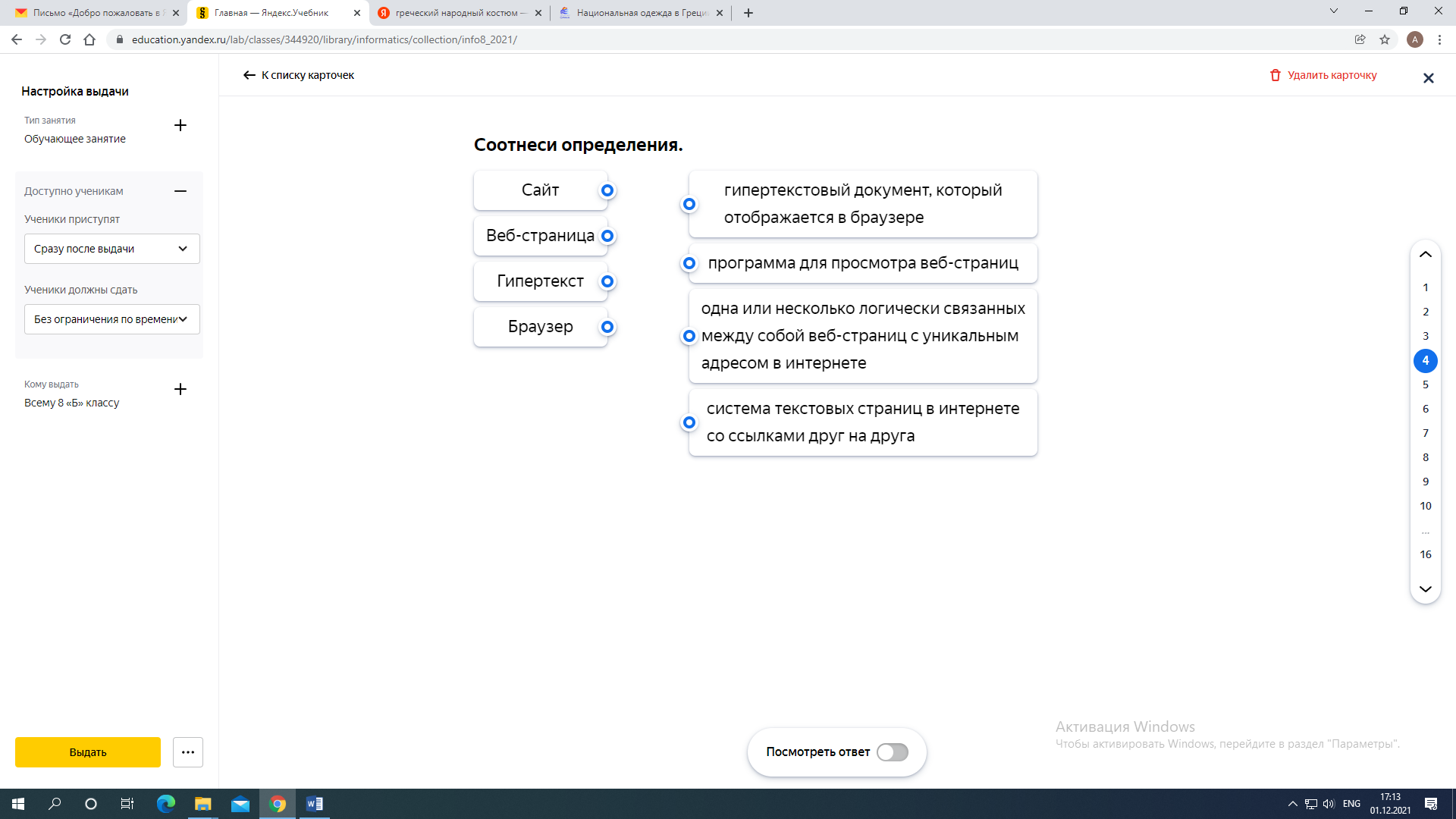The image size is (1456, 819).
Task: Return to the card list
Action: coord(299,75)
